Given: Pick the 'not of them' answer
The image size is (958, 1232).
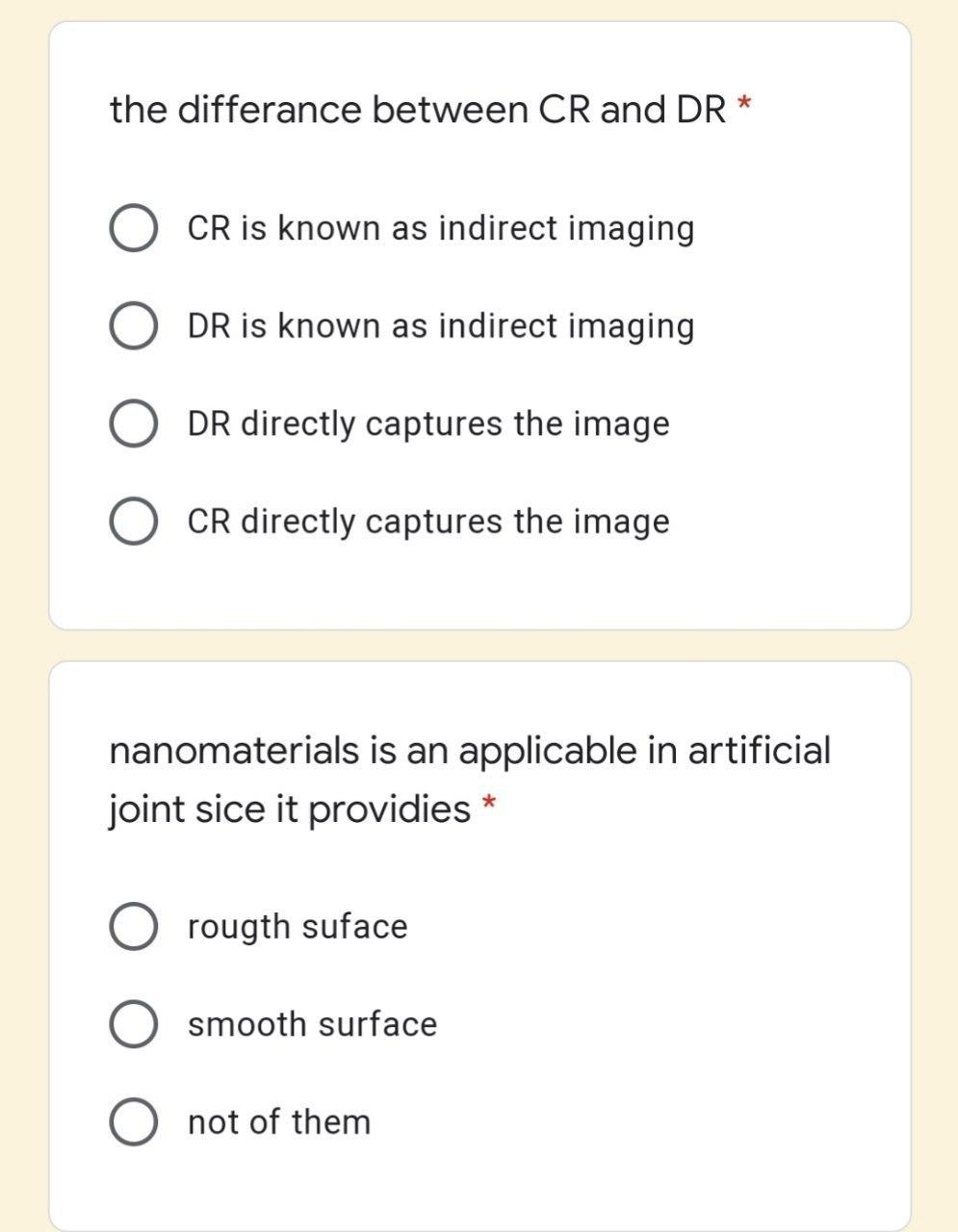Looking at the screenshot, I should tap(279, 1121).
